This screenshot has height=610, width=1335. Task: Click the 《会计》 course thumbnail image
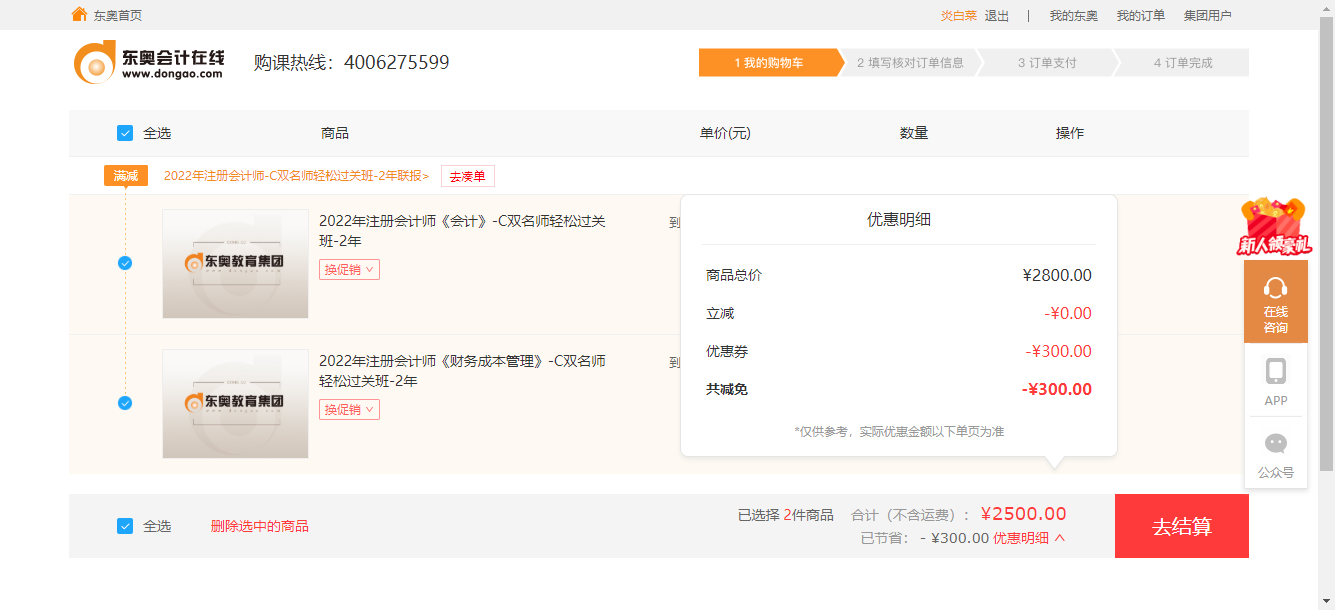pos(235,264)
